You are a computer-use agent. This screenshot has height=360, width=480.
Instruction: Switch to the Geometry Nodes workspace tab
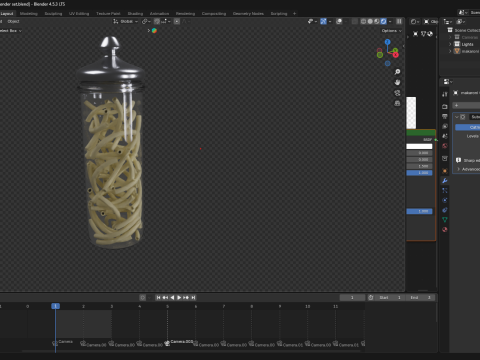248,14
